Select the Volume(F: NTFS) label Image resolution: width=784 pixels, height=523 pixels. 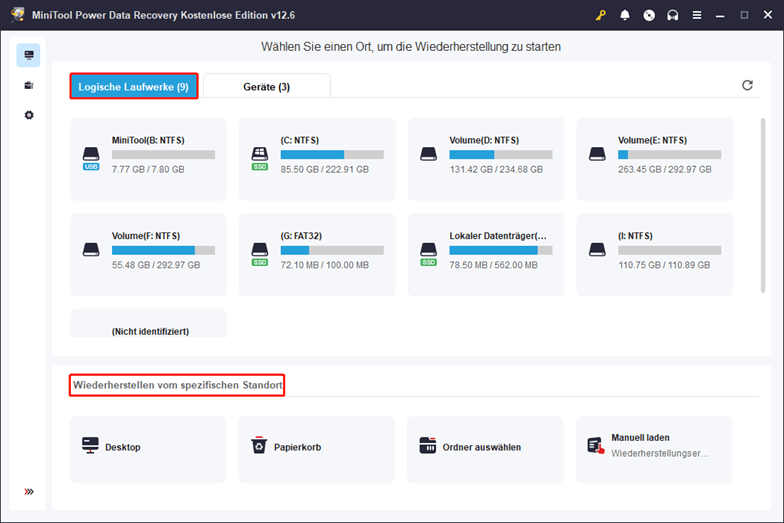coord(146,236)
